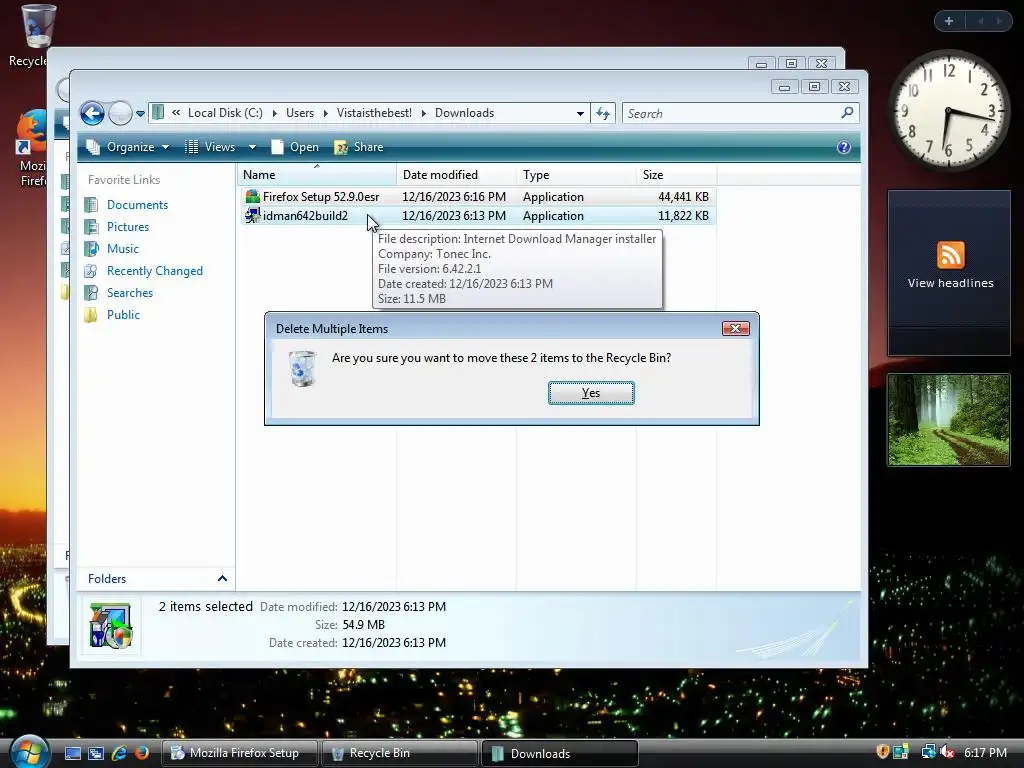The image size is (1024, 768).
Task: Click details pane selection preview icon
Action: click(111, 626)
